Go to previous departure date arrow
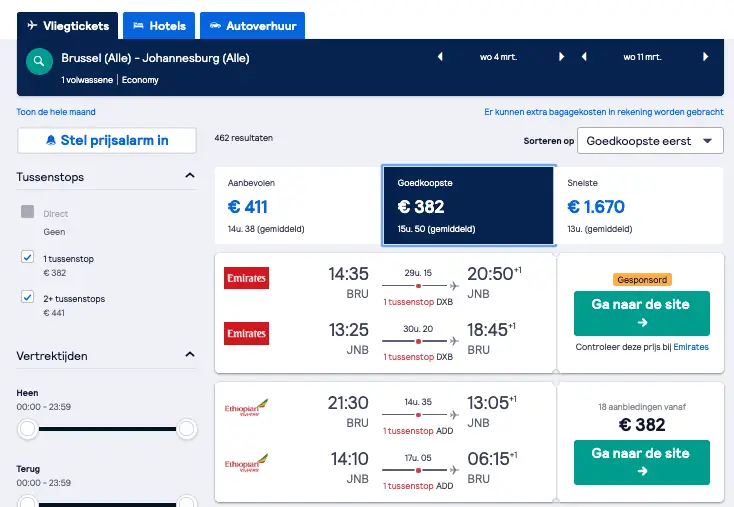Image resolution: width=734 pixels, height=507 pixels. tap(440, 57)
